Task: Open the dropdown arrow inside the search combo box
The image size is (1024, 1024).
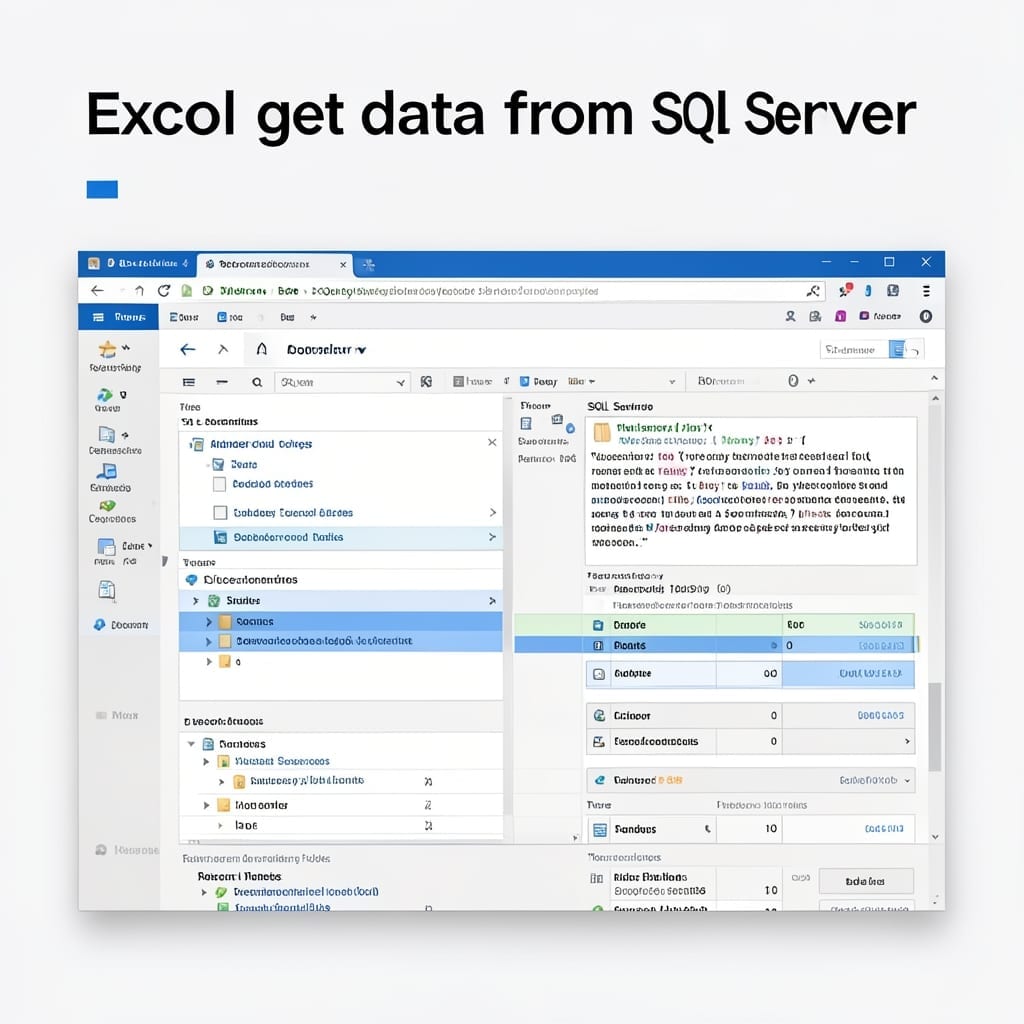Action: click(x=400, y=383)
